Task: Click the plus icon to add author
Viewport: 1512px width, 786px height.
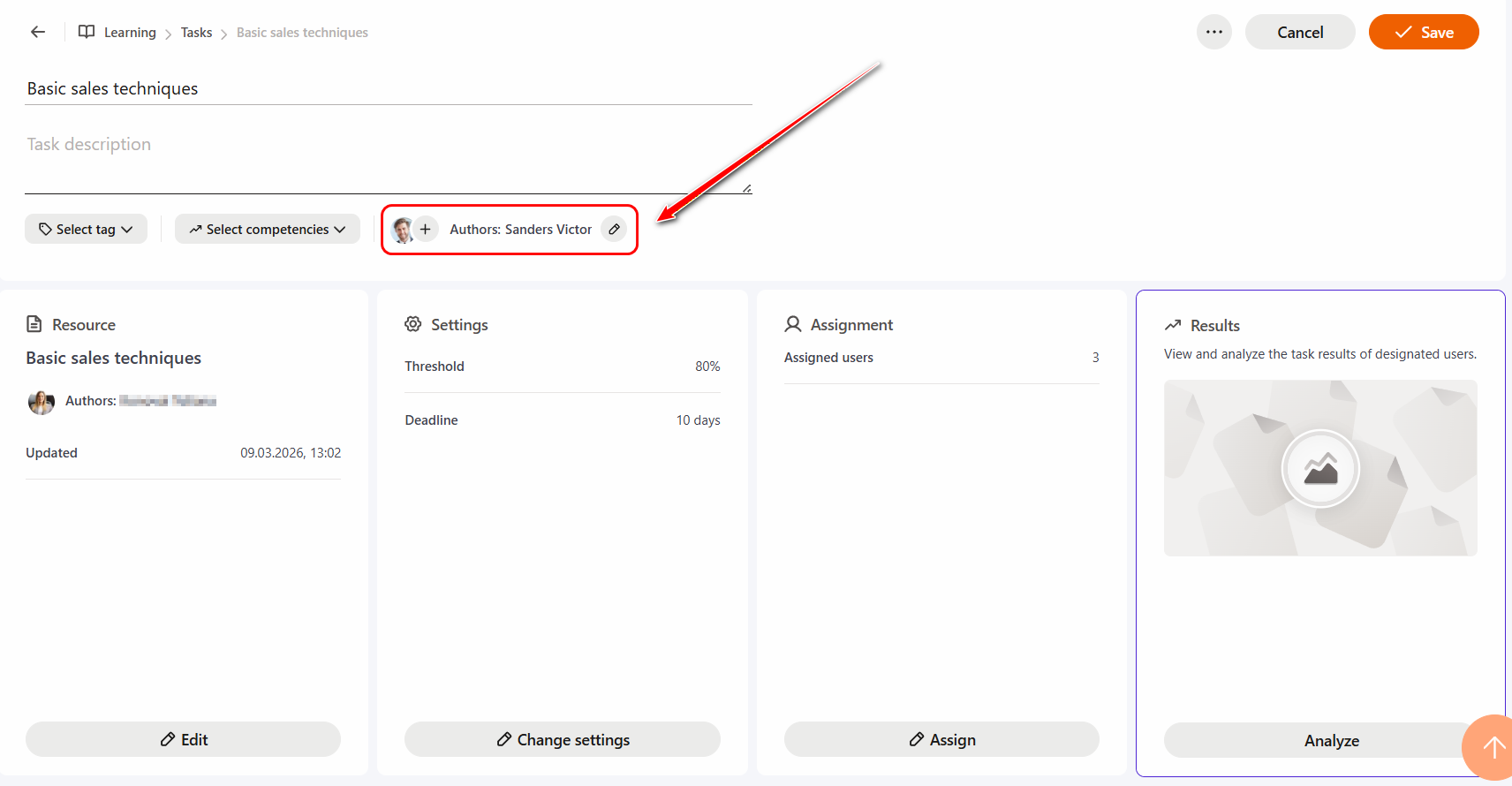Action: pos(426,230)
